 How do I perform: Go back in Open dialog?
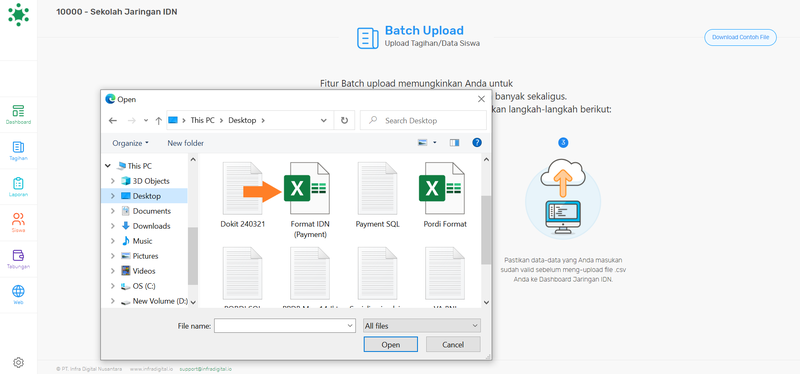(x=113, y=121)
